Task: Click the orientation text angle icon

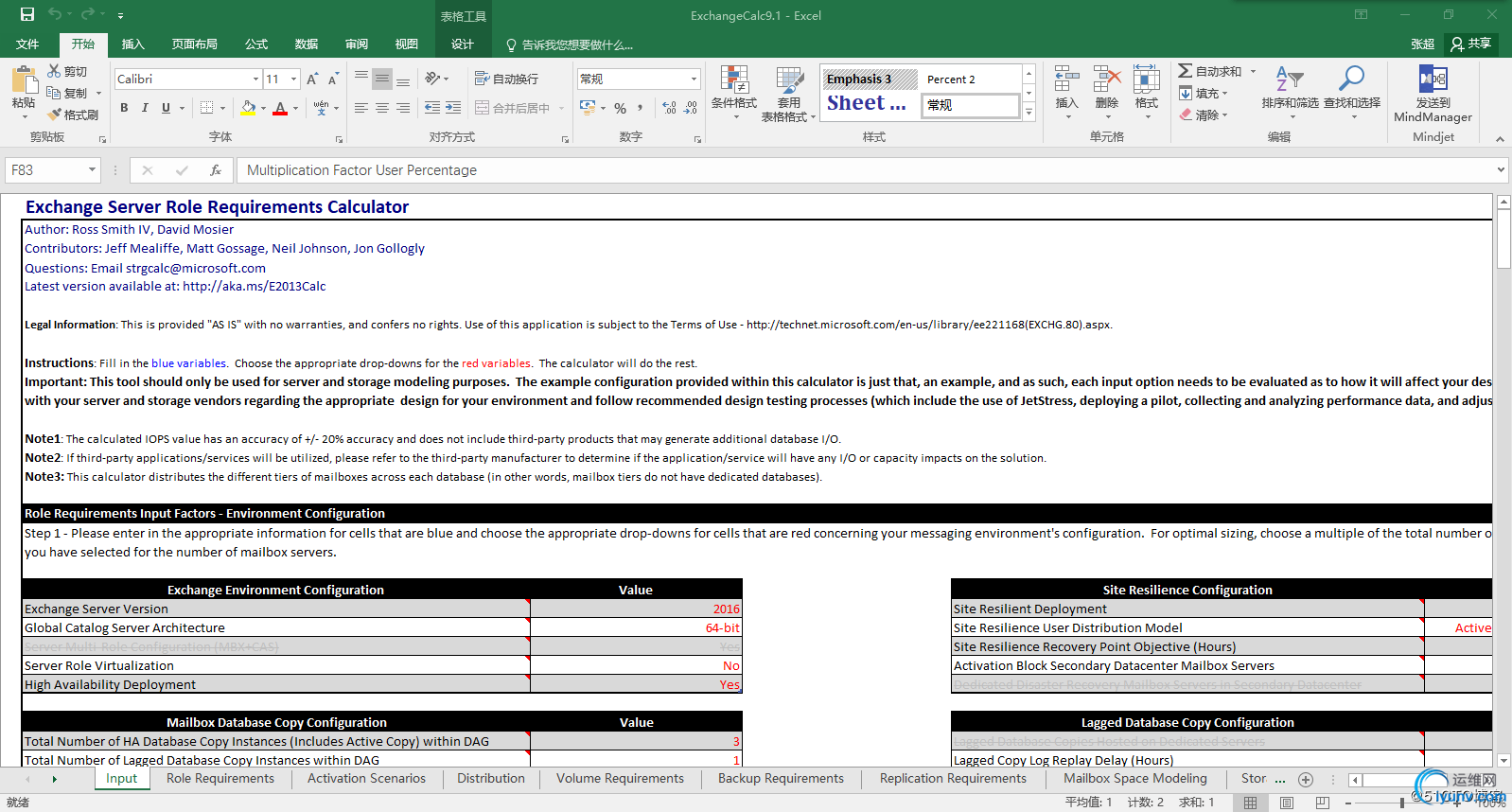Action: point(433,79)
